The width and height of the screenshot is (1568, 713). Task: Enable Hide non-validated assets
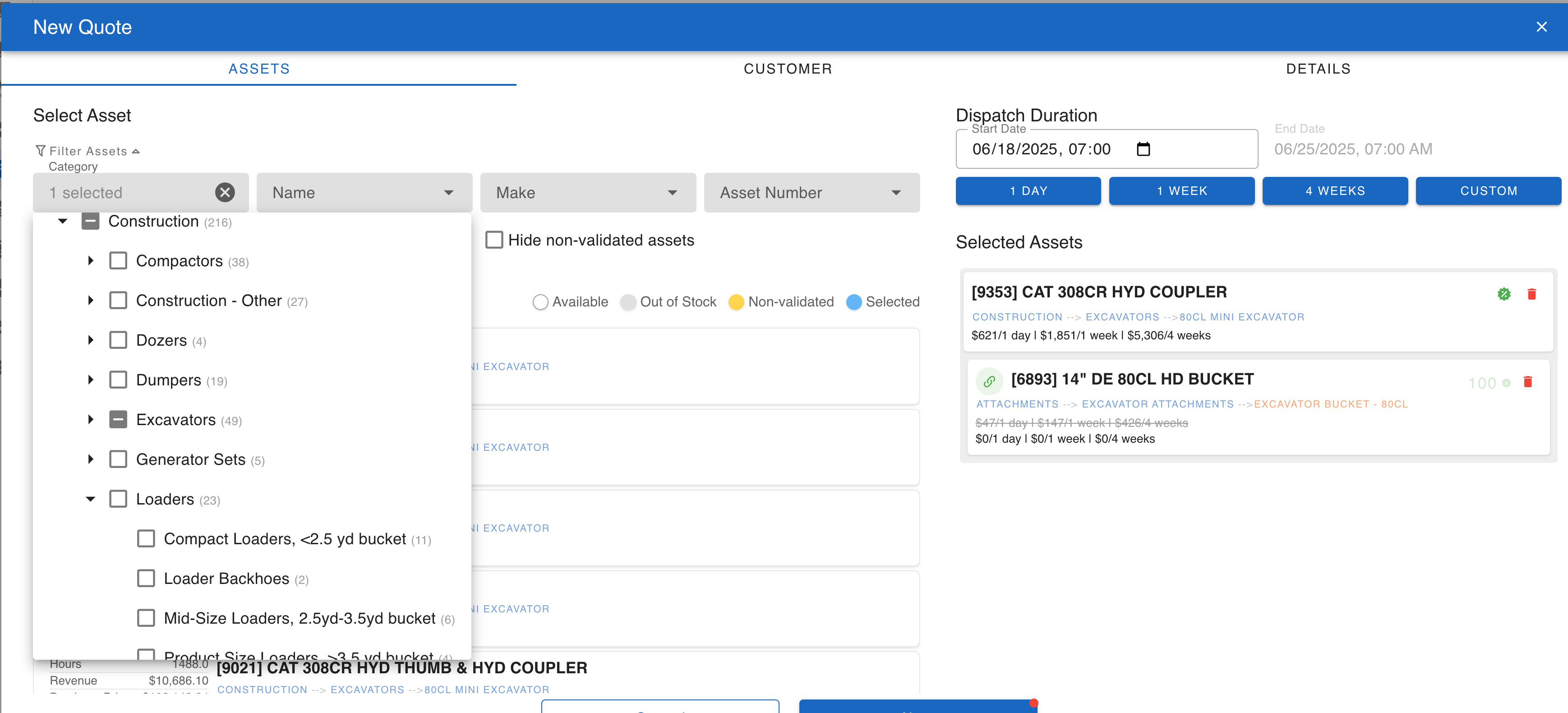click(x=493, y=240)
